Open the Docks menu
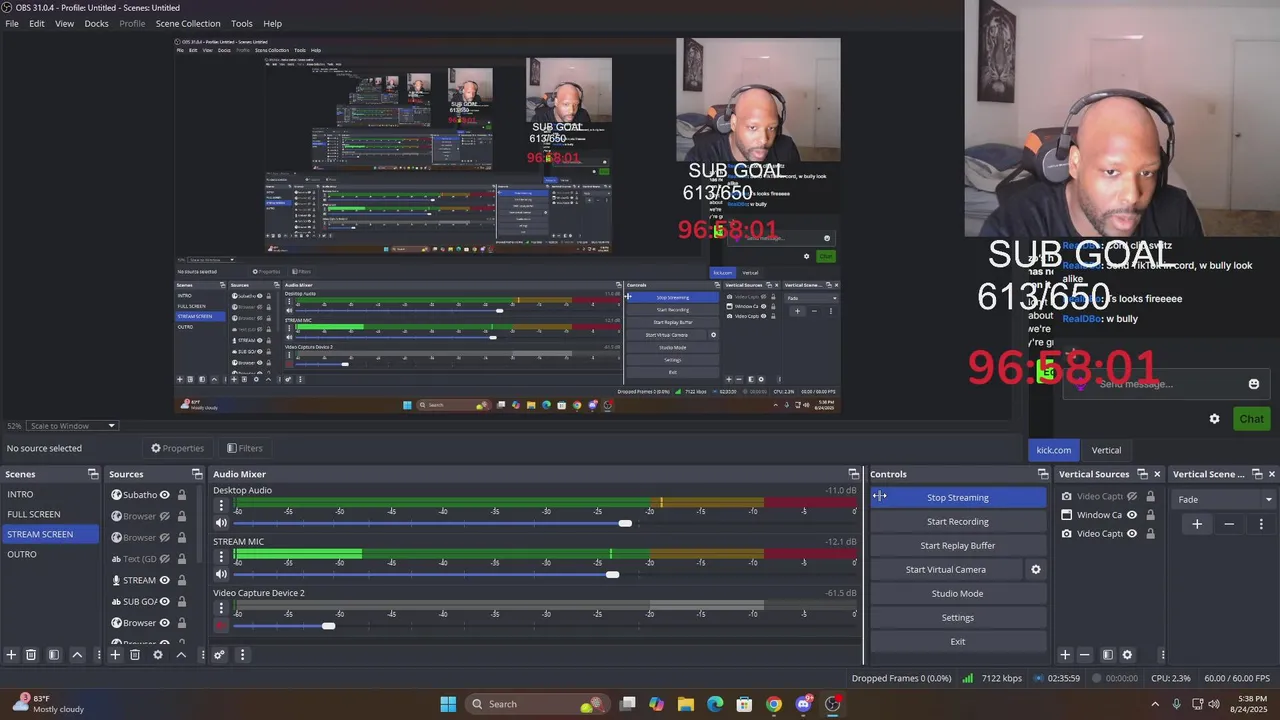This screenshot has height=720, width=1280. pyautogui.click(x=97, y=23)
